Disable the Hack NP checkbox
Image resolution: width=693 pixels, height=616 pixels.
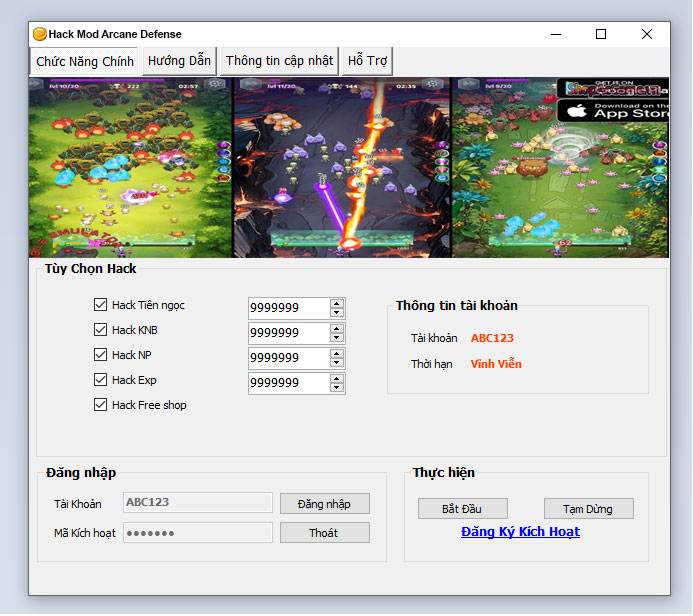100,354
